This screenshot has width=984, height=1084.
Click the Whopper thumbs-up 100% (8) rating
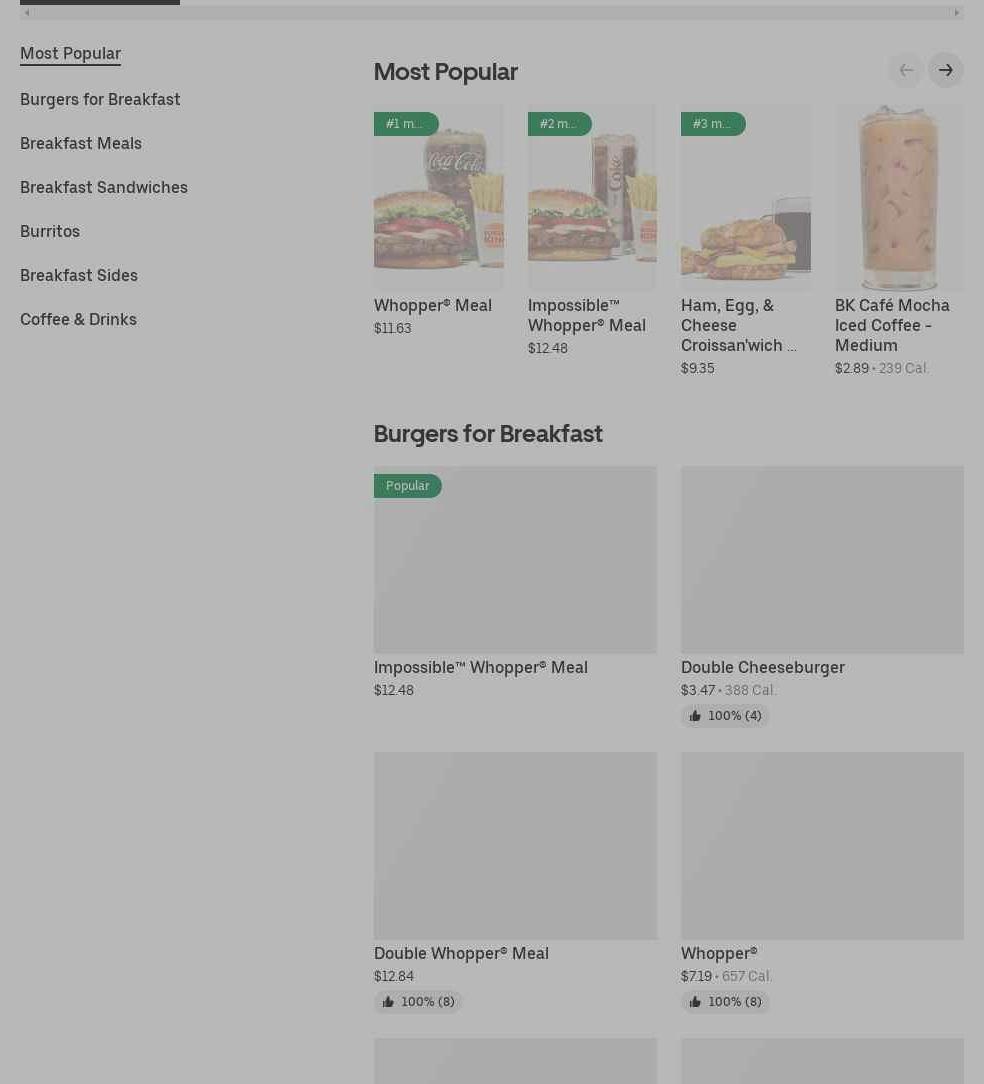725,1002
